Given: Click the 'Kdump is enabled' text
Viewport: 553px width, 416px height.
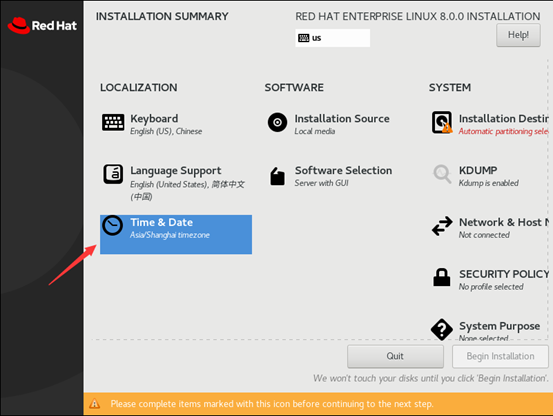Looking at the screenshot, I should (488, 183).
